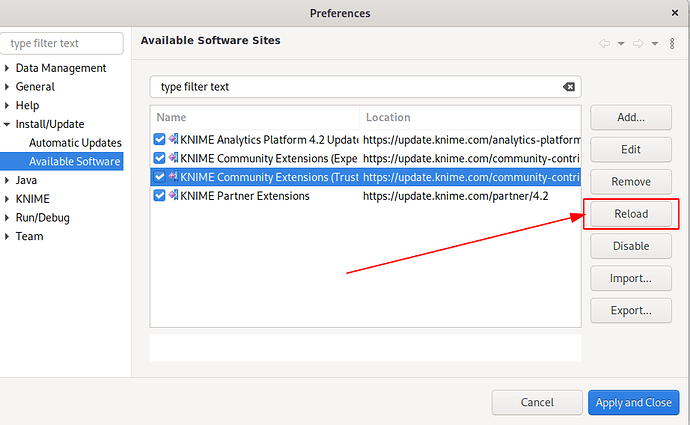Sort sites by the Location column header

470,117
